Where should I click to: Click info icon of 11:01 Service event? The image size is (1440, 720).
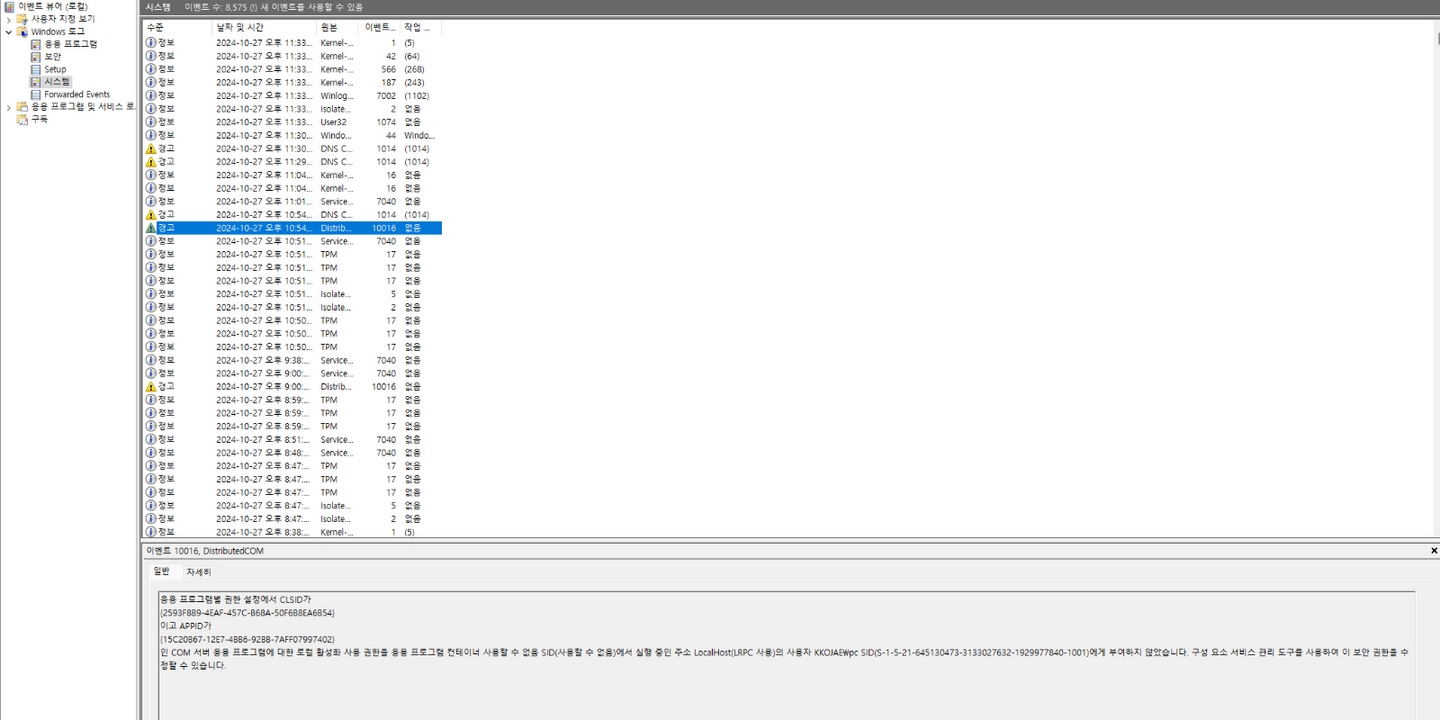pos(151,201)
